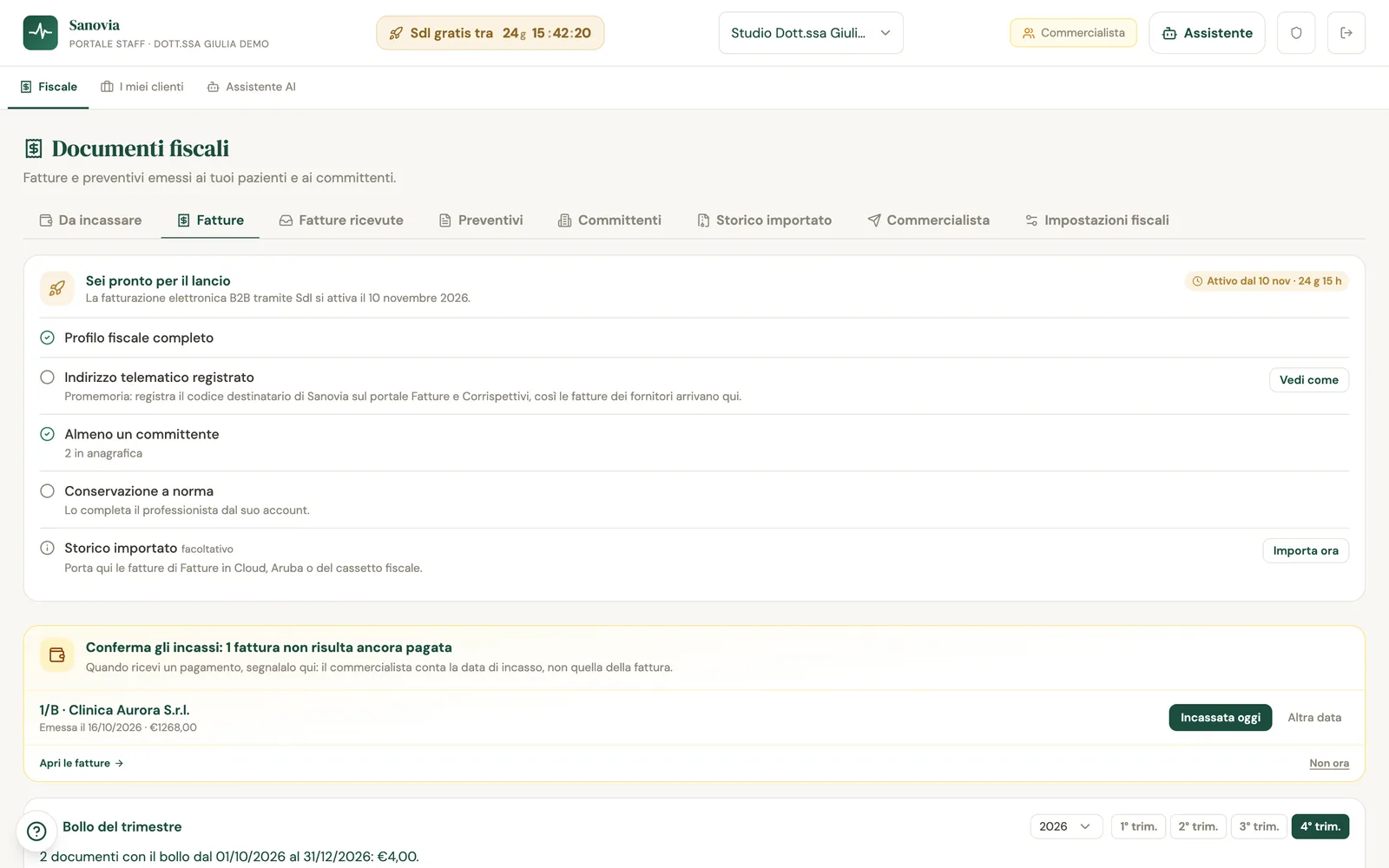Click the info icon next to Storico importato
Viewport: 1389px width, 868px height.
pos(48,548)
